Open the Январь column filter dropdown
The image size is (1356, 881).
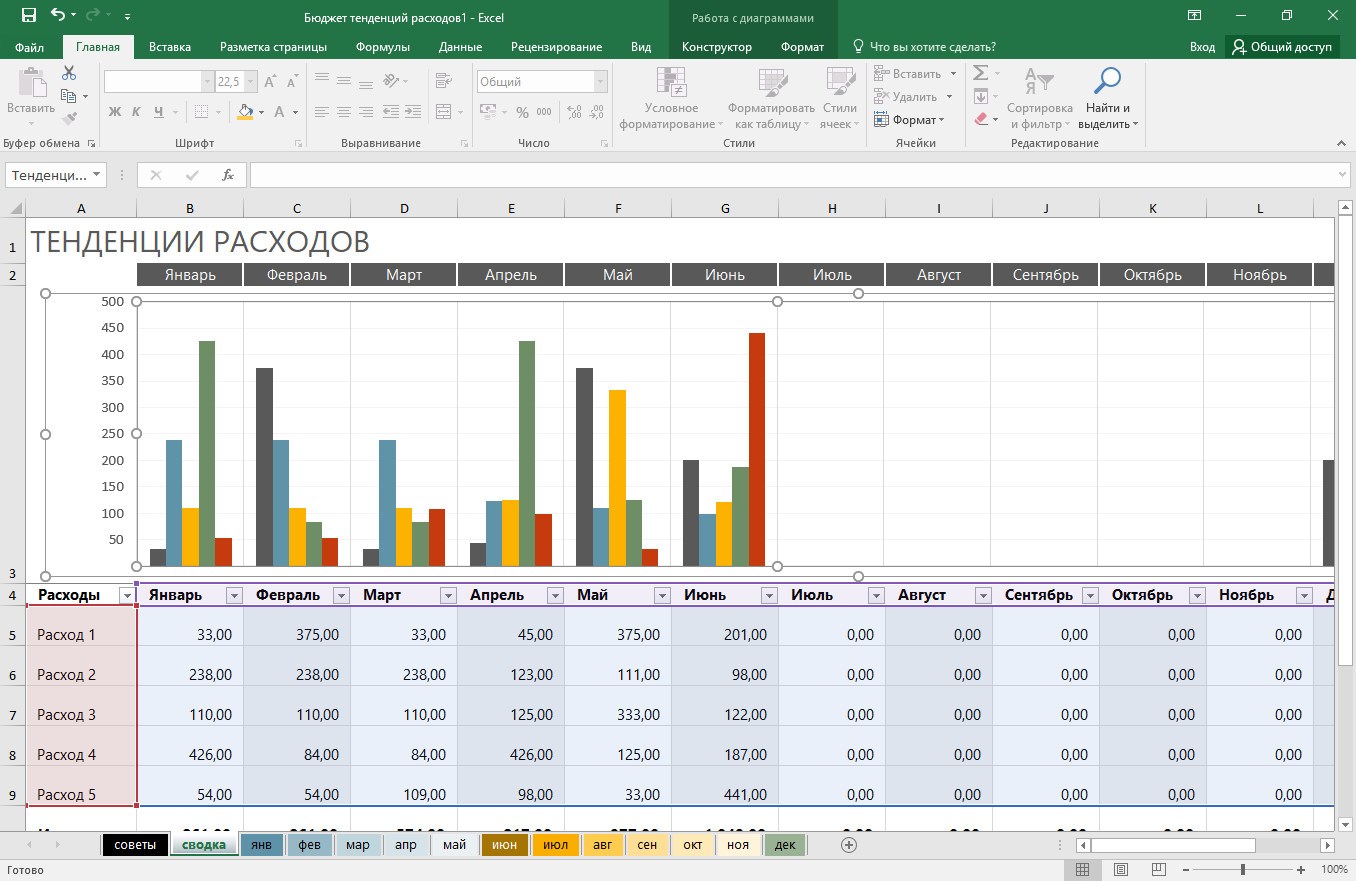point(234,596)
